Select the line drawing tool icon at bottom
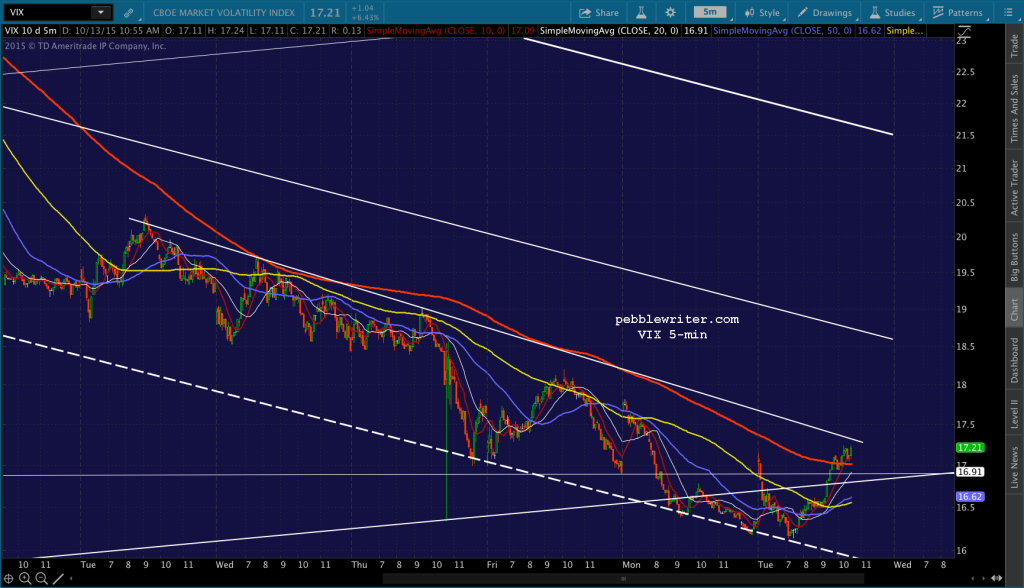This screenshot has width=1024, height=588. [58, 578]
